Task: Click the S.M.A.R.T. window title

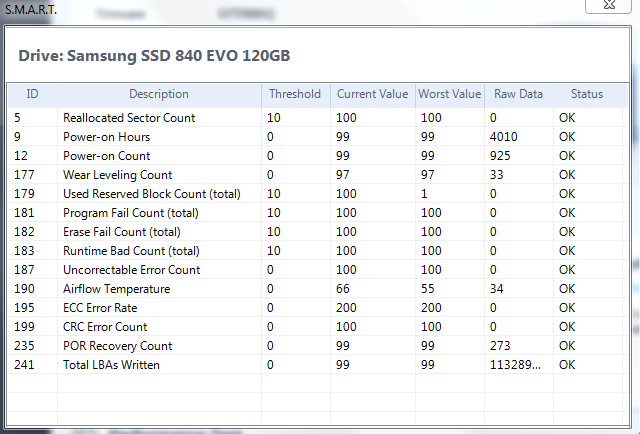Action: [x=31, y=9]
